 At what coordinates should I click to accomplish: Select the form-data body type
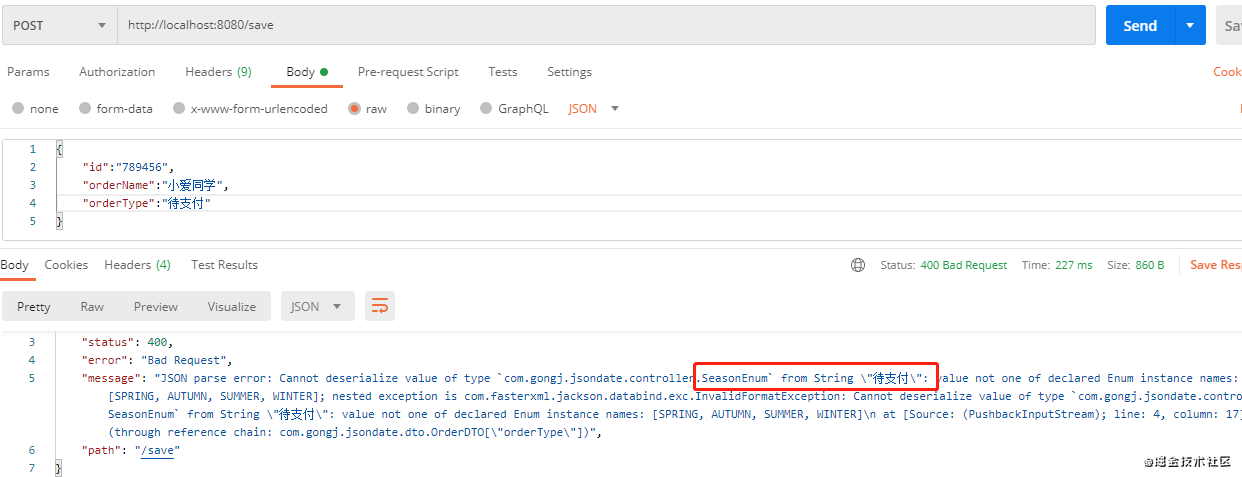tap(116, 109)
